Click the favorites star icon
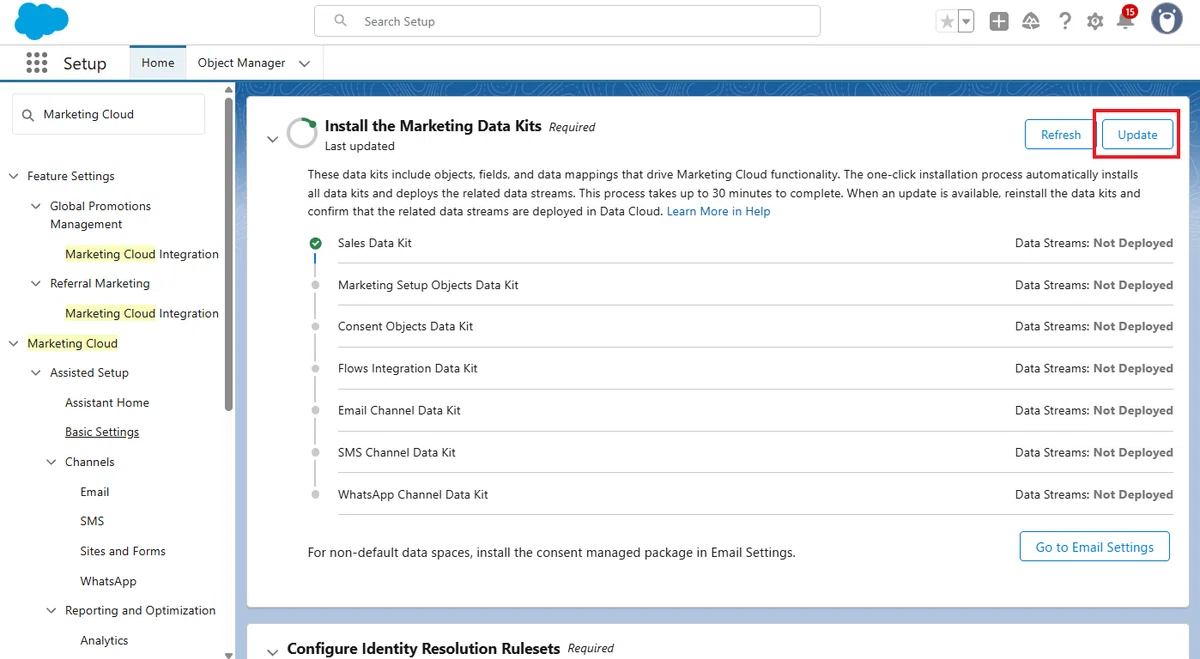The image size is (1200, 659). tap(946, 21)
